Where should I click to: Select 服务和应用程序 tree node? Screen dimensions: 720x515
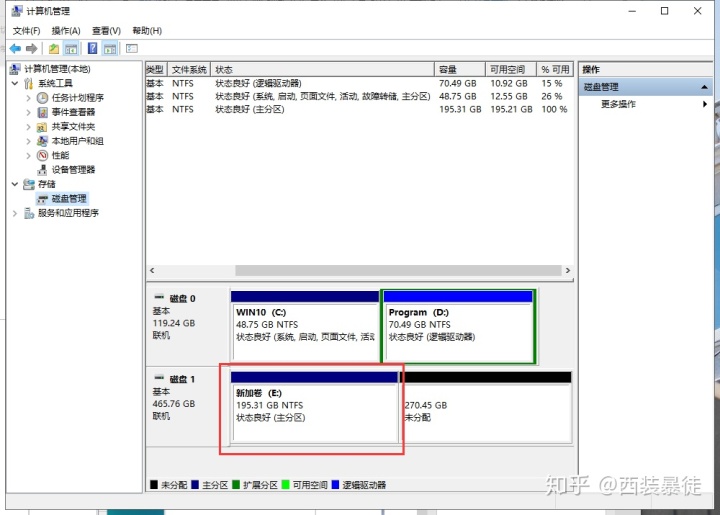tap(68, 213)
